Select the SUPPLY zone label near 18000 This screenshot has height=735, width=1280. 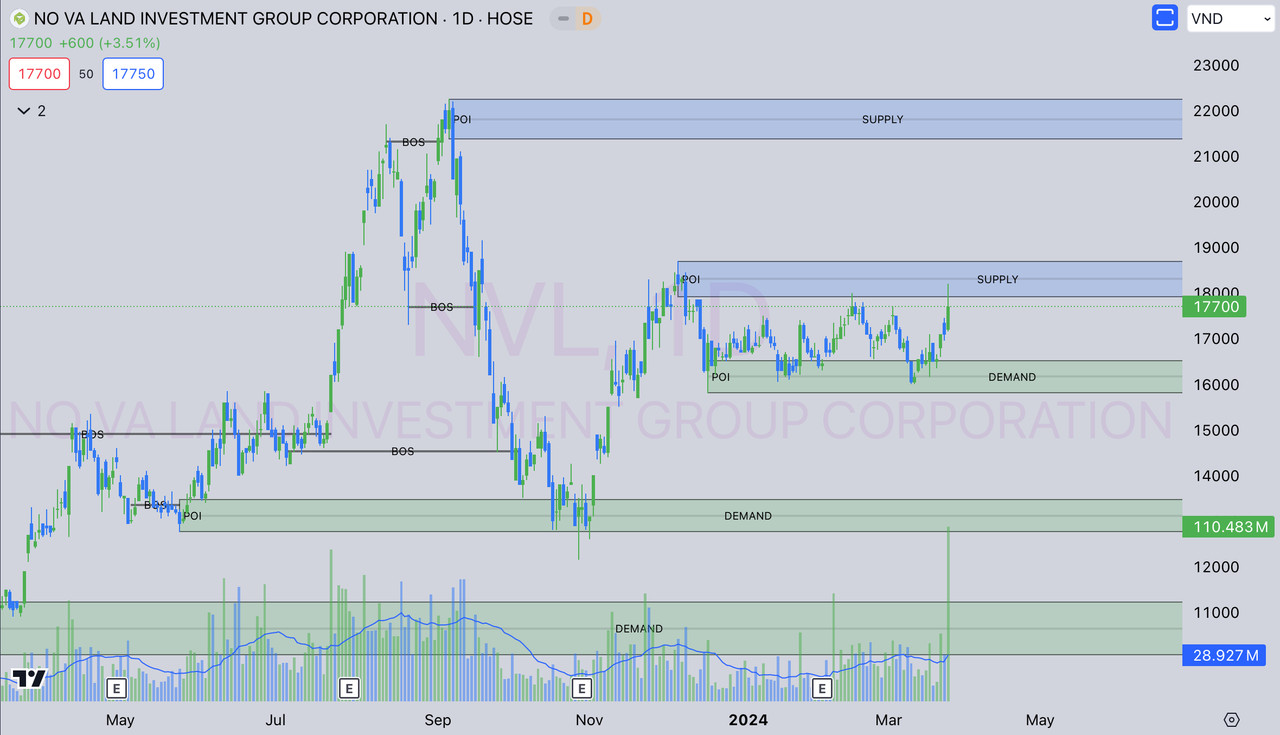(x=997, y=279)
